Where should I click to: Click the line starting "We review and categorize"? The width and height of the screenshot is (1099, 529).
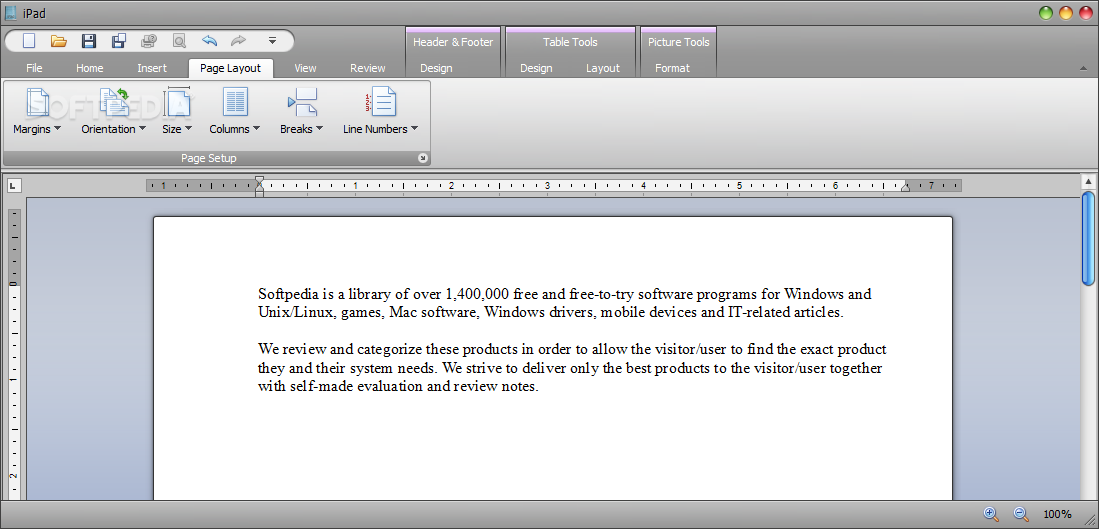(572, 349)
